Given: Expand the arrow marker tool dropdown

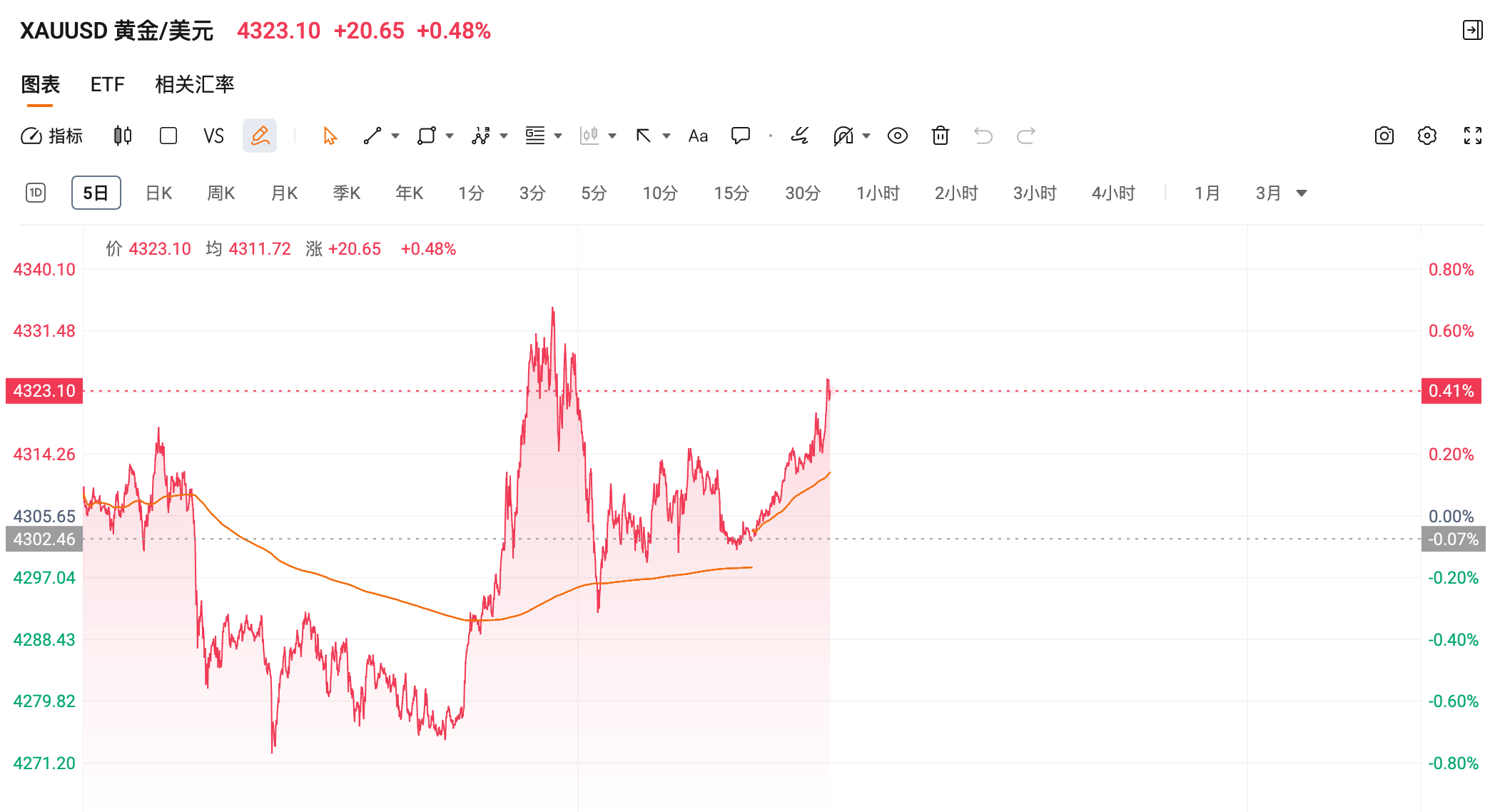Looking at the screenshot, I should 665,136.
